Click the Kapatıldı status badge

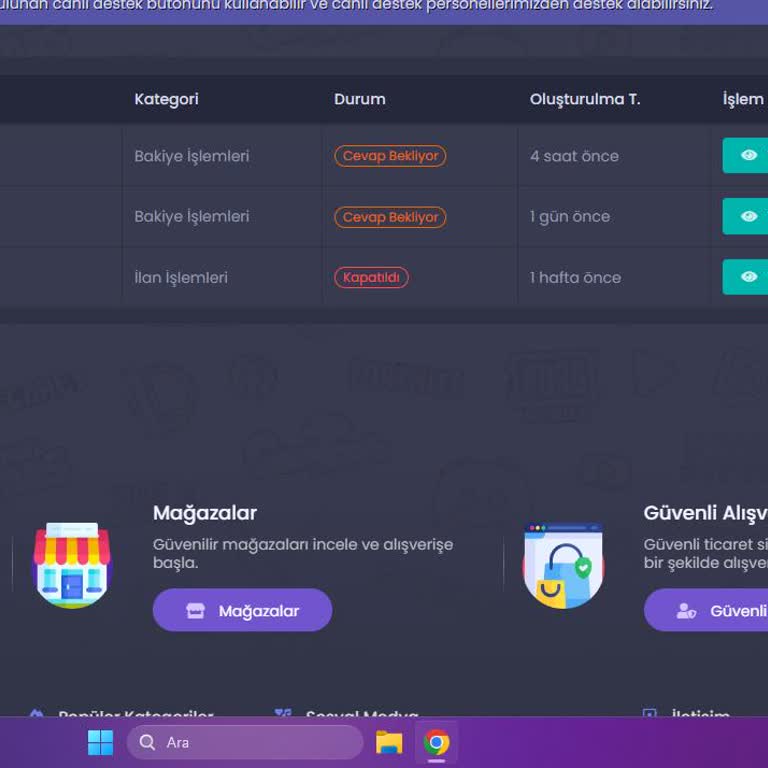point(371,277)
